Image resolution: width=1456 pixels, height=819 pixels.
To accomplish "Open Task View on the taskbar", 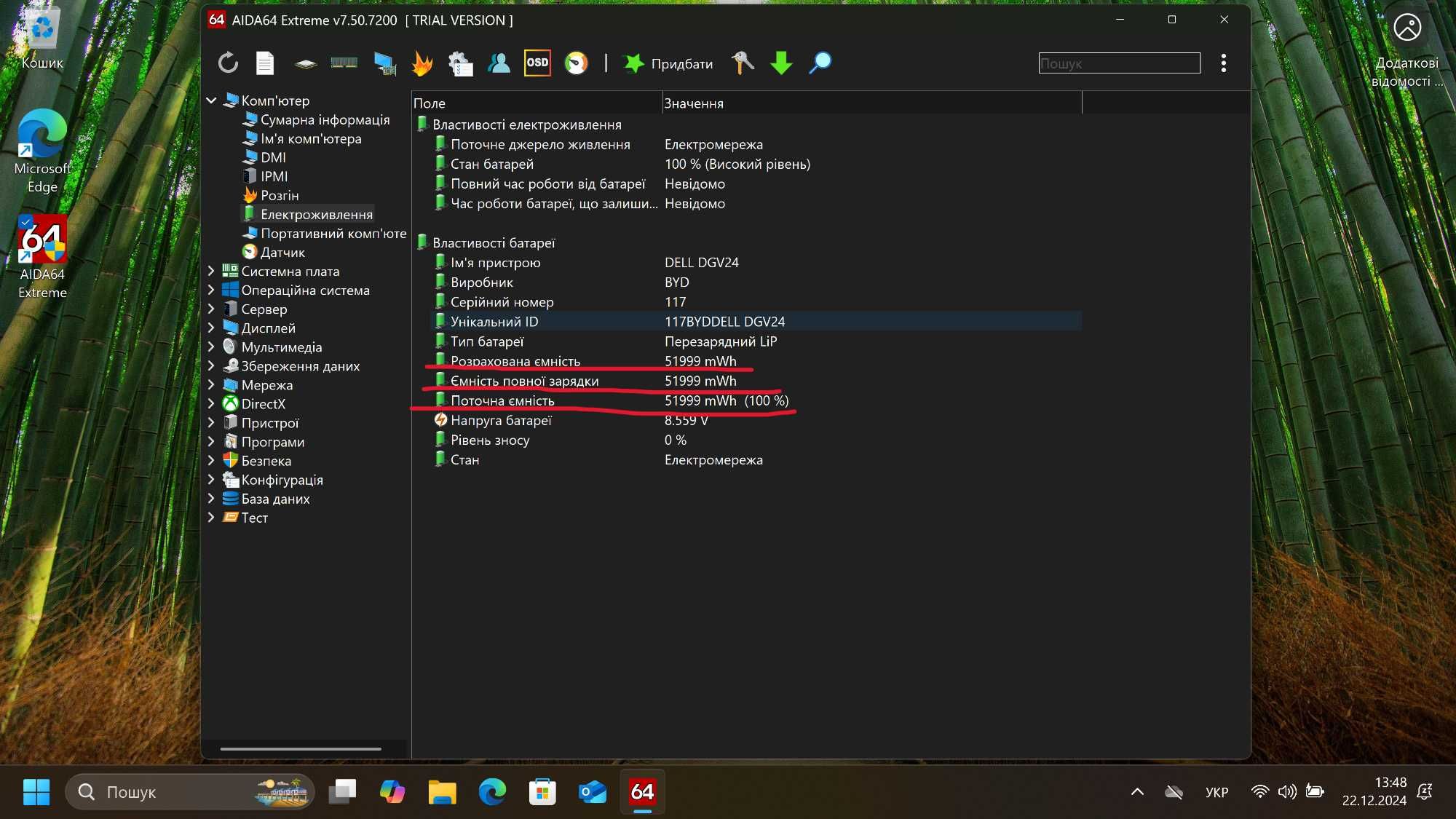I will [x=342, y=791].
